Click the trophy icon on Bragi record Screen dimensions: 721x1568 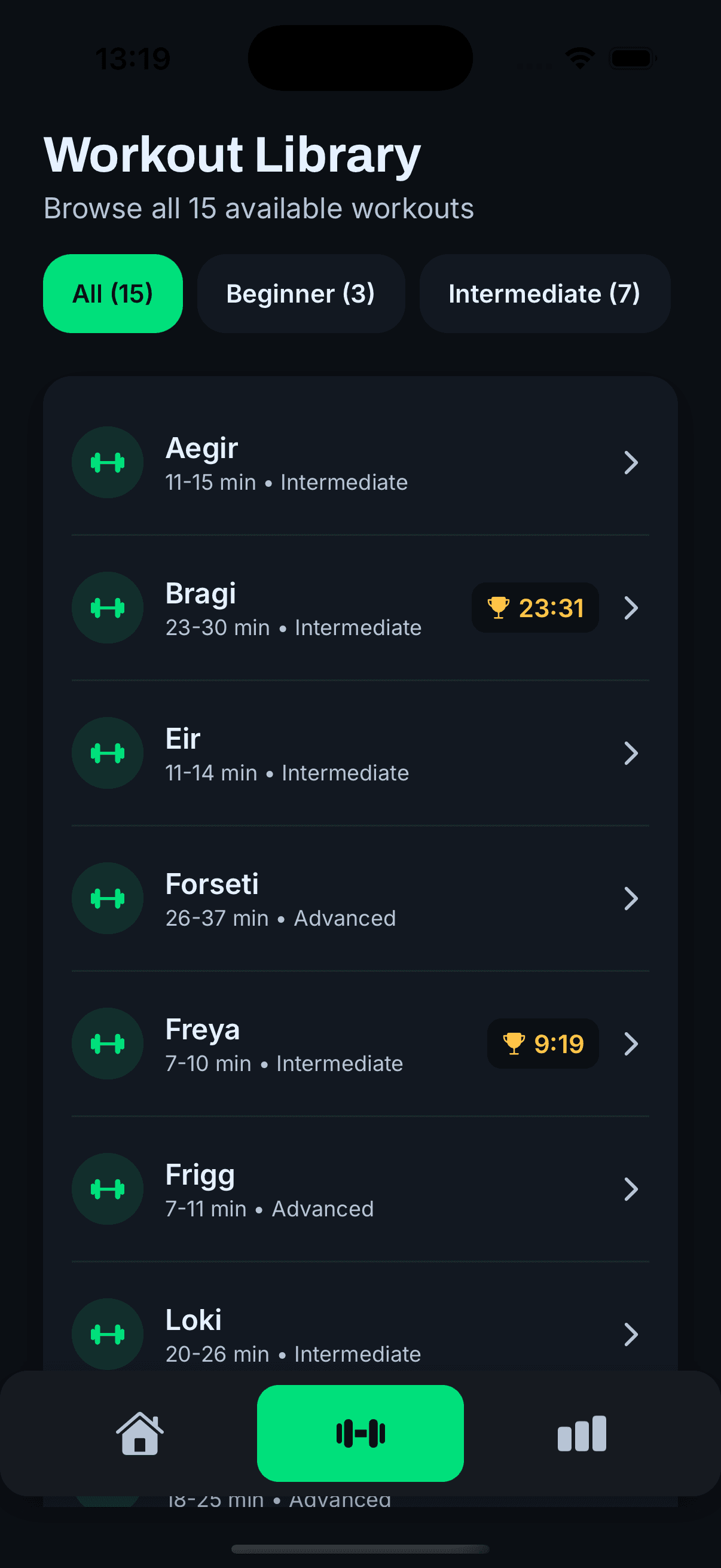[x=499, y=608]
